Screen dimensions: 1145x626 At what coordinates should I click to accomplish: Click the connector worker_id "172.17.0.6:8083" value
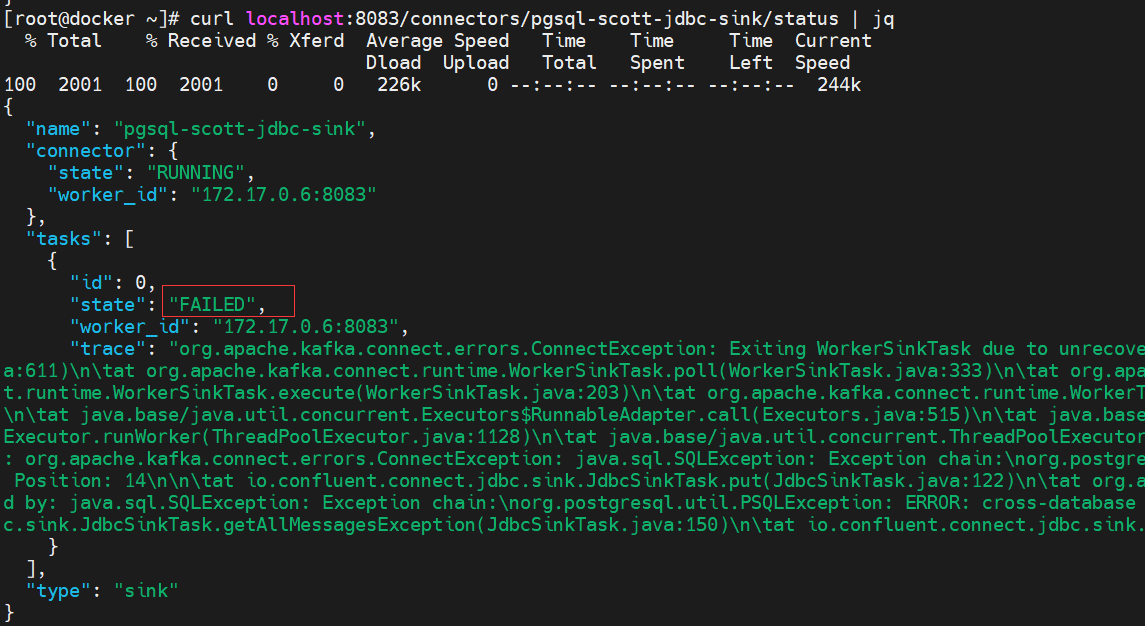pyautogui.click(x=283, y=194)
